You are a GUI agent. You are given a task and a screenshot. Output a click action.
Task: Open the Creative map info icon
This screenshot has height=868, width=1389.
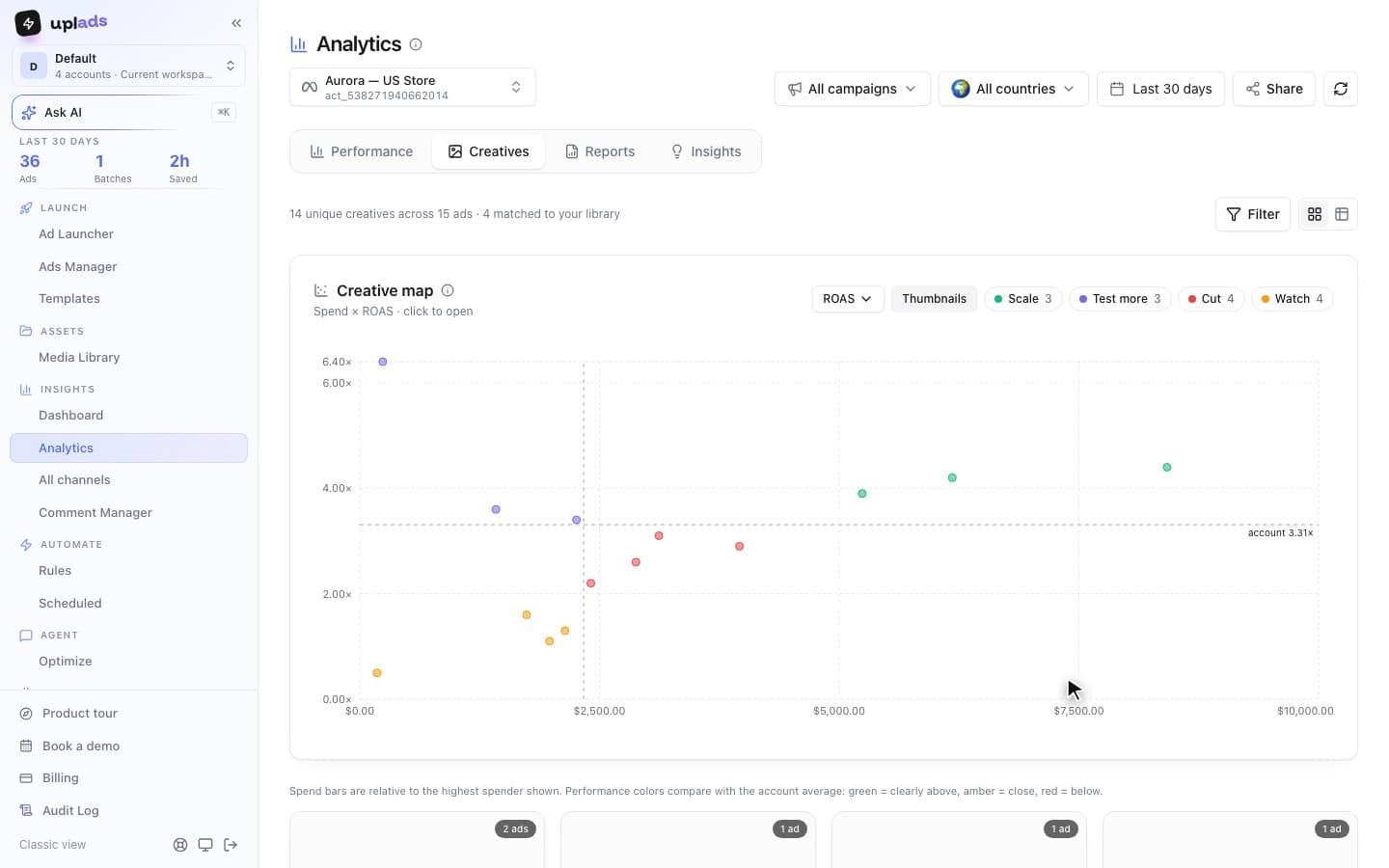pyautogui.click(x=448, y=290)
